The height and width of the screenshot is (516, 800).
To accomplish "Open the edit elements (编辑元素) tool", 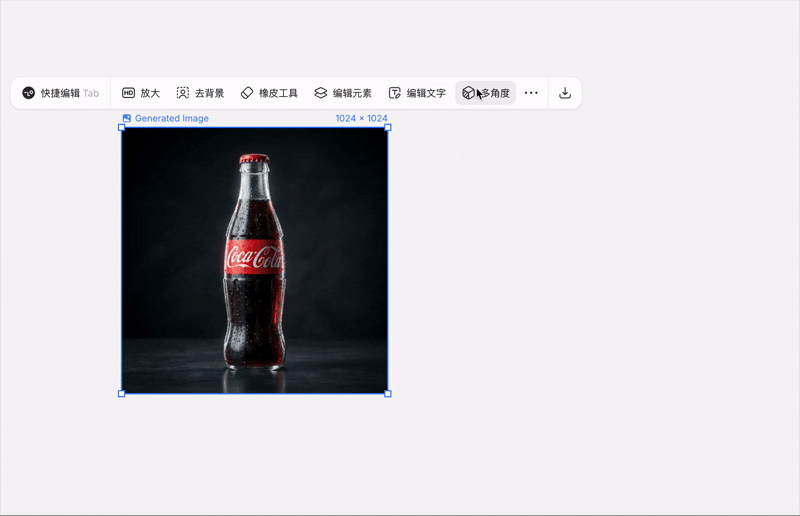I will coord(343,93).
